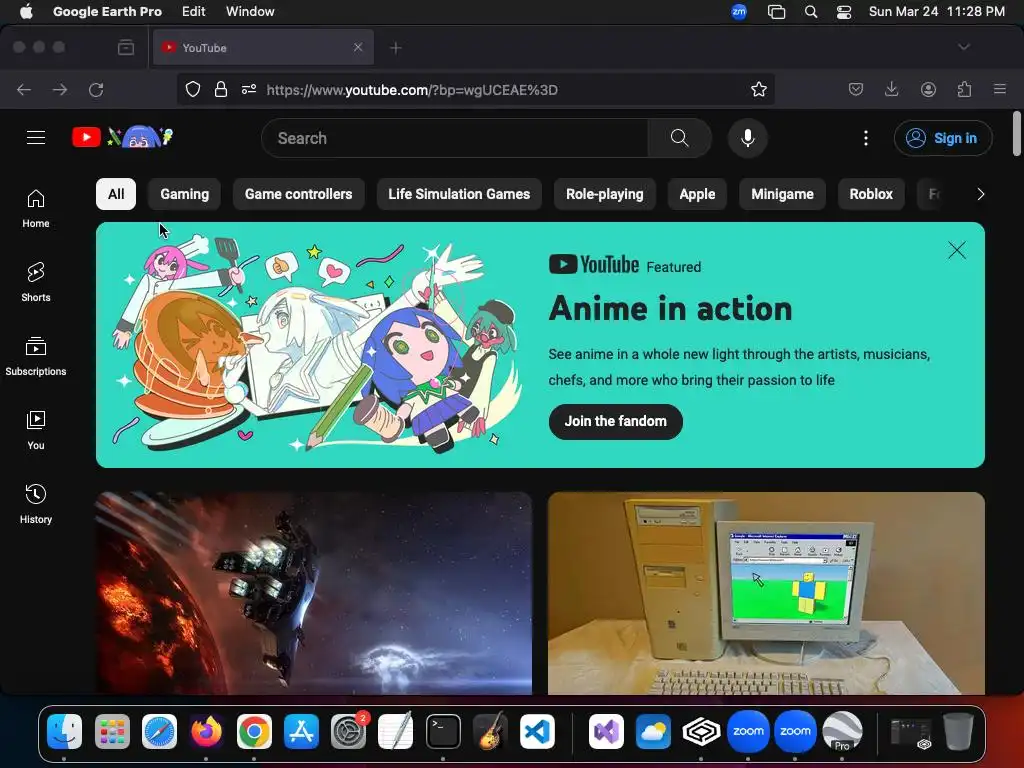Open the Edit menu in the menu bar
Image resolution: width=1024 pixels, height=768 pixels.
click(193, 12)
